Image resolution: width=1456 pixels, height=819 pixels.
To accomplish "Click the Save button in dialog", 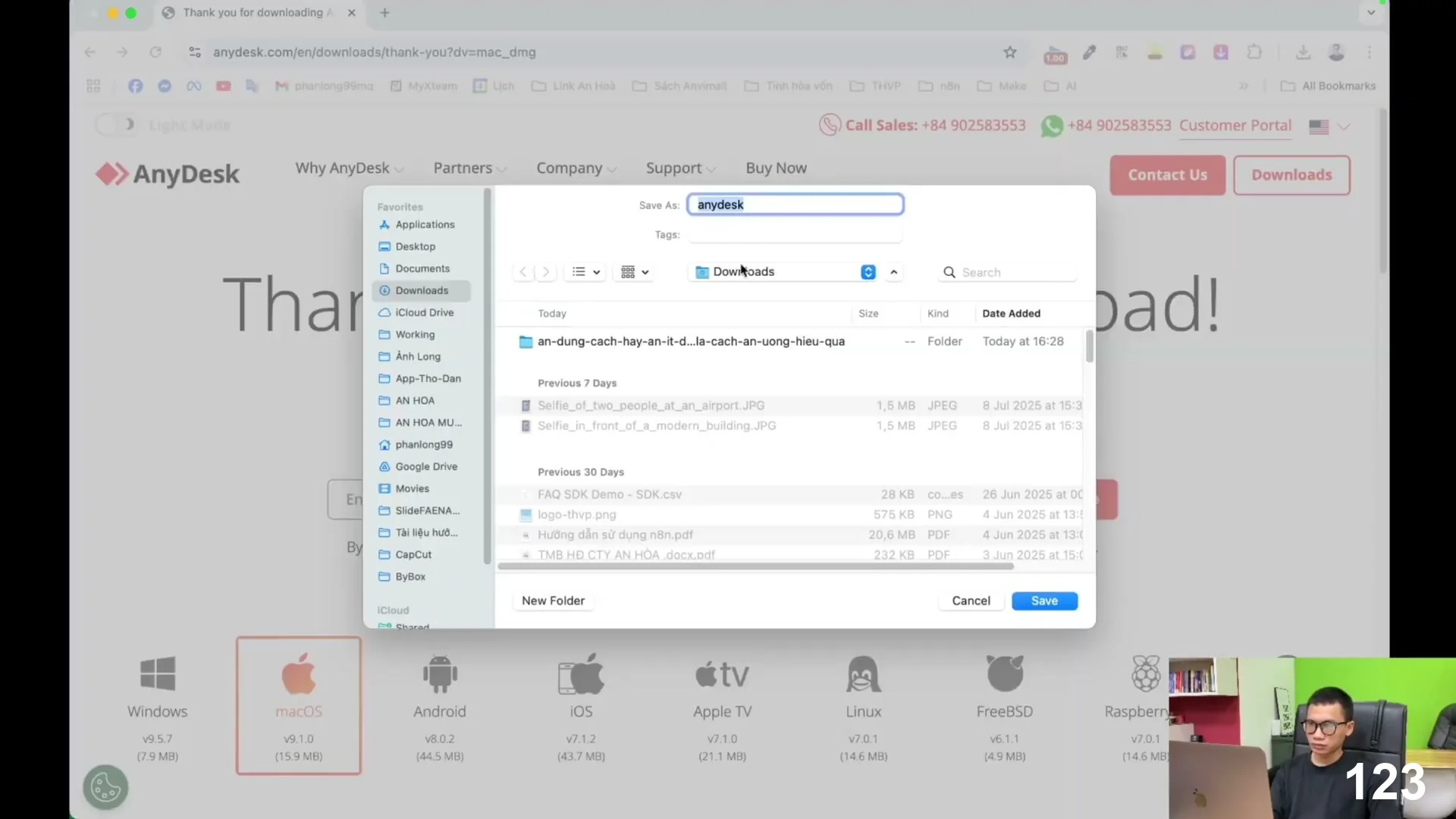I will click(x=1044, y=601).
